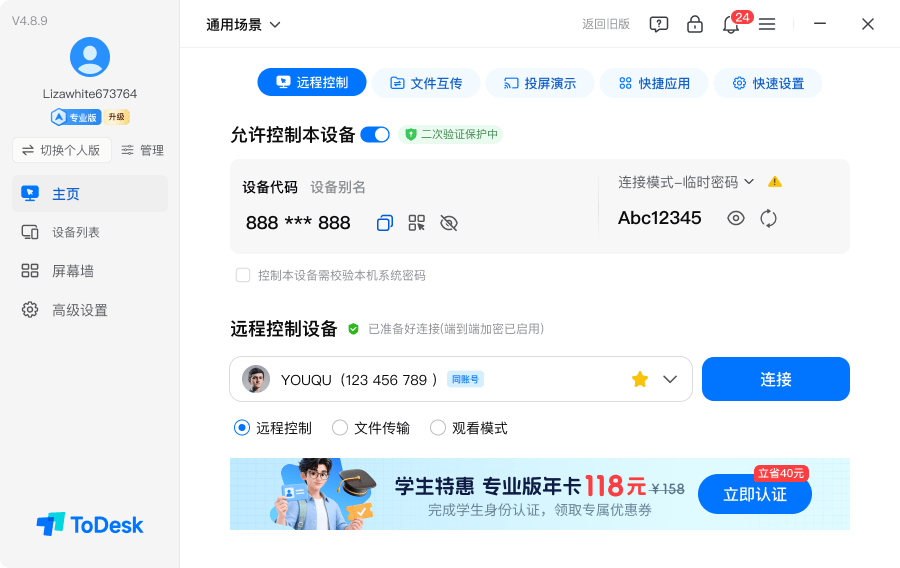
Task: Click the favorite star icon
Action: tap(639, 379)
